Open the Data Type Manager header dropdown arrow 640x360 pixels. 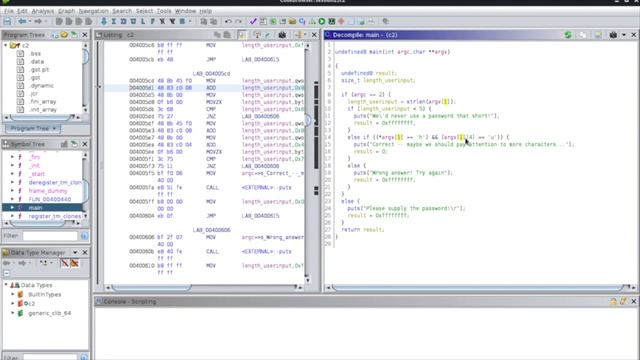tap(75, 252)
